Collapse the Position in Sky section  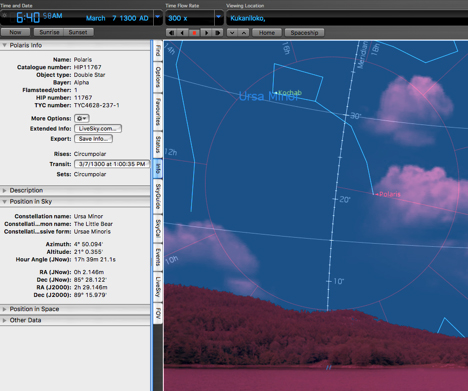point(5,201)
